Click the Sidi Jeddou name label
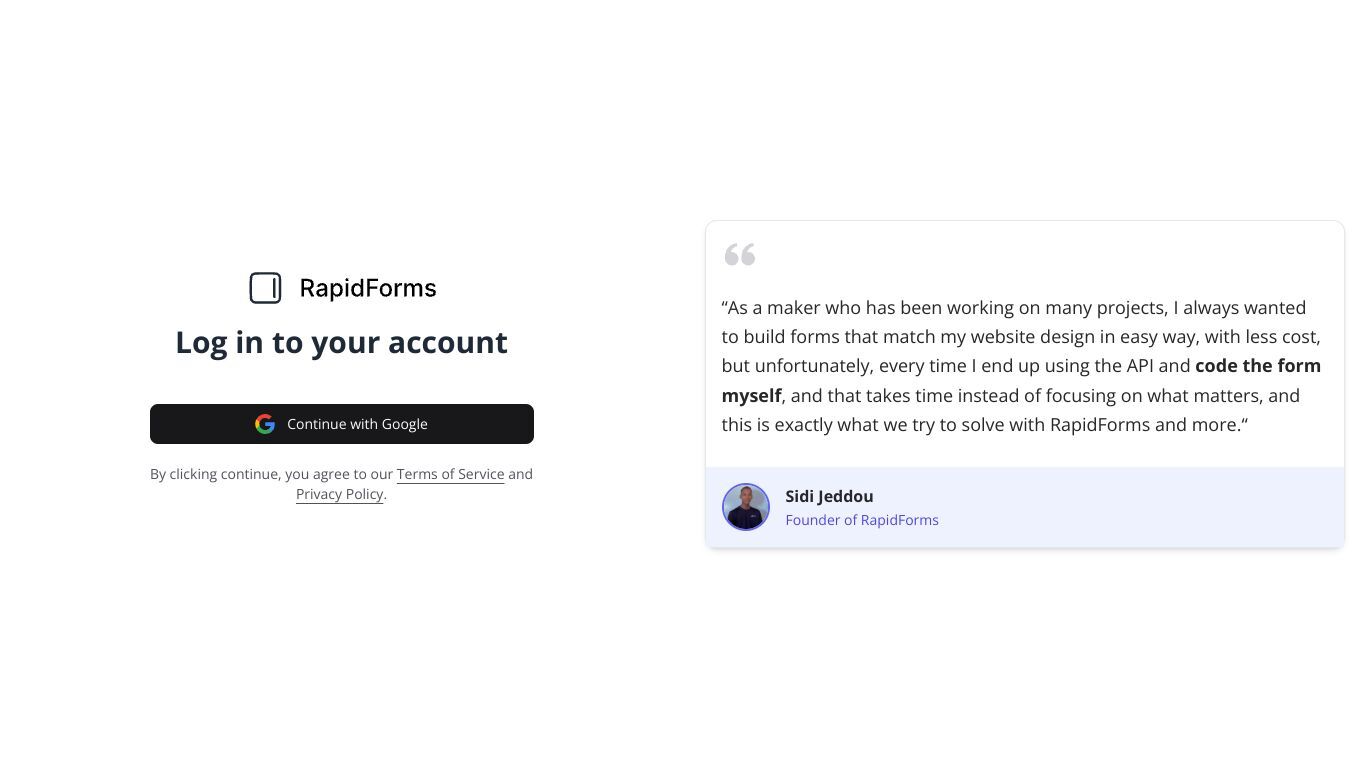This screenshot has width=1366, height=768. (x=829, y=496)
